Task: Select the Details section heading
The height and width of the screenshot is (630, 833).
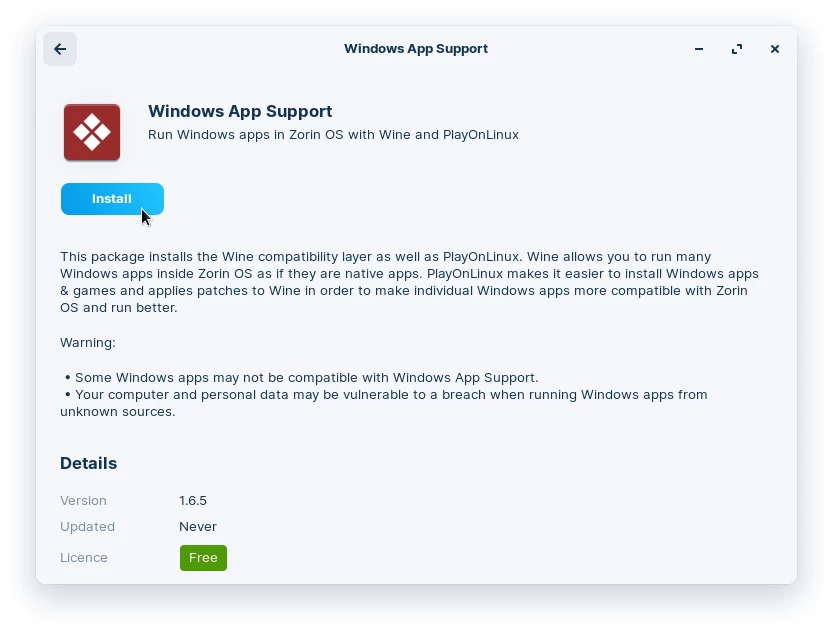Action: click(88, 463)
